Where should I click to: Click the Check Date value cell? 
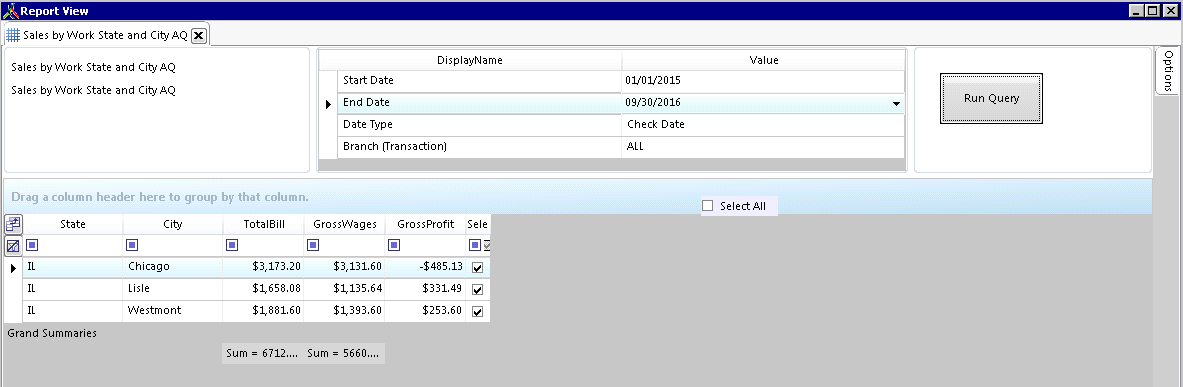click(x=764, y=124)
